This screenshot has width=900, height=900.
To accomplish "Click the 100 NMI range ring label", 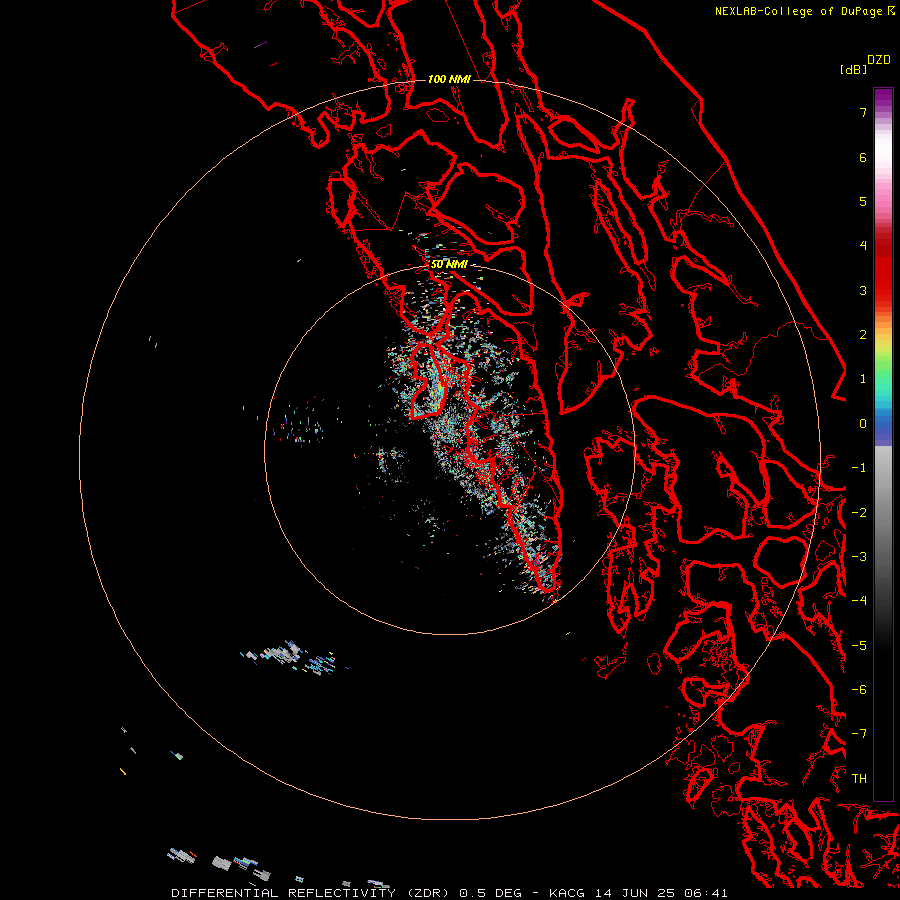I will coord(449,79).
